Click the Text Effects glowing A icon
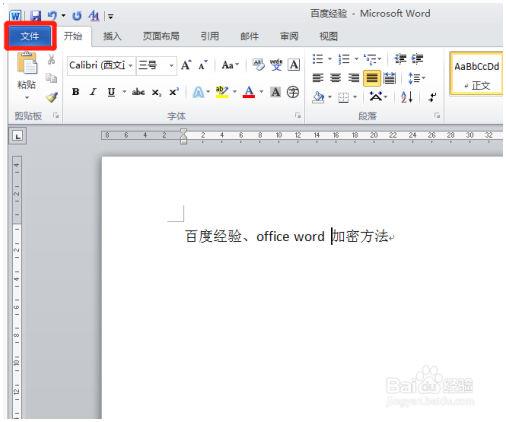 (198, 92)
